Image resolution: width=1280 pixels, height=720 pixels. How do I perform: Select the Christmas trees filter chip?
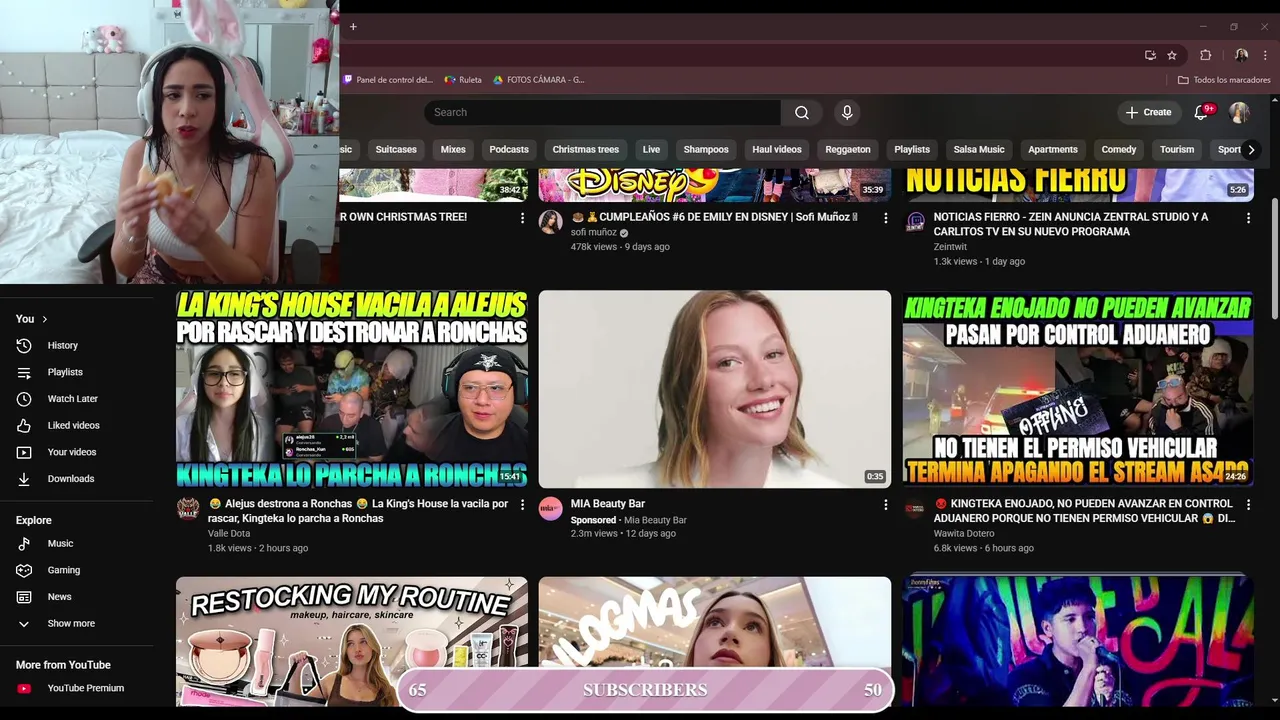click(x=586, y=150)
